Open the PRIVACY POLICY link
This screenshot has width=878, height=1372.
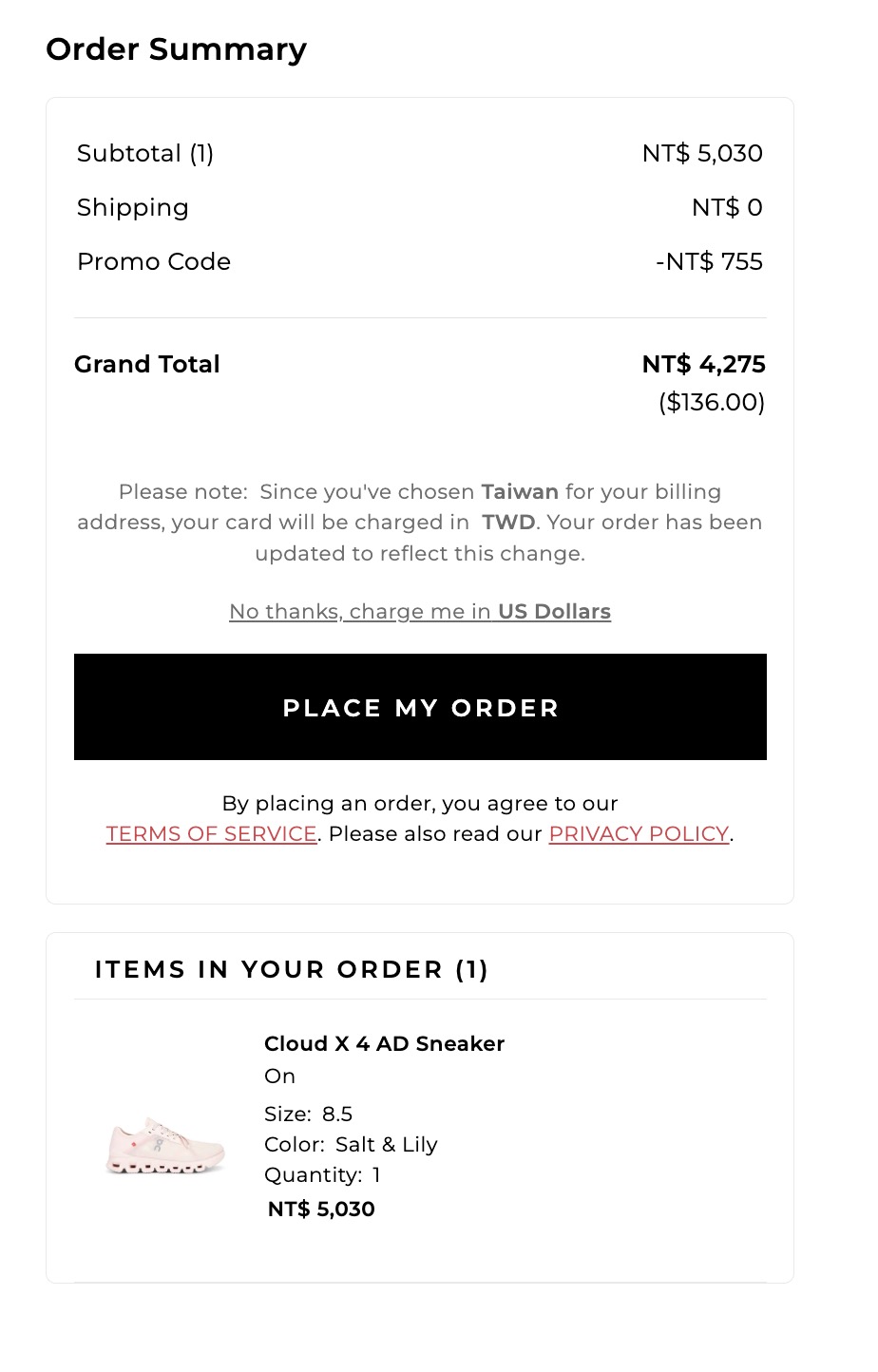[x=639, y=833]
